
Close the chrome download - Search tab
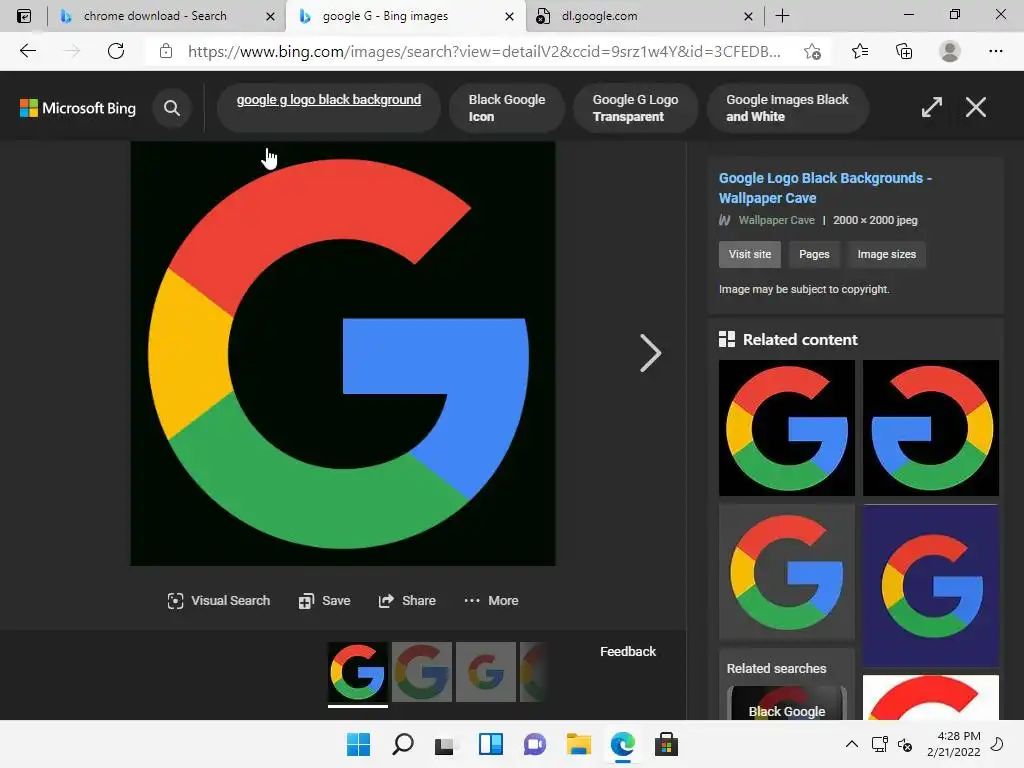click(270, 16)
